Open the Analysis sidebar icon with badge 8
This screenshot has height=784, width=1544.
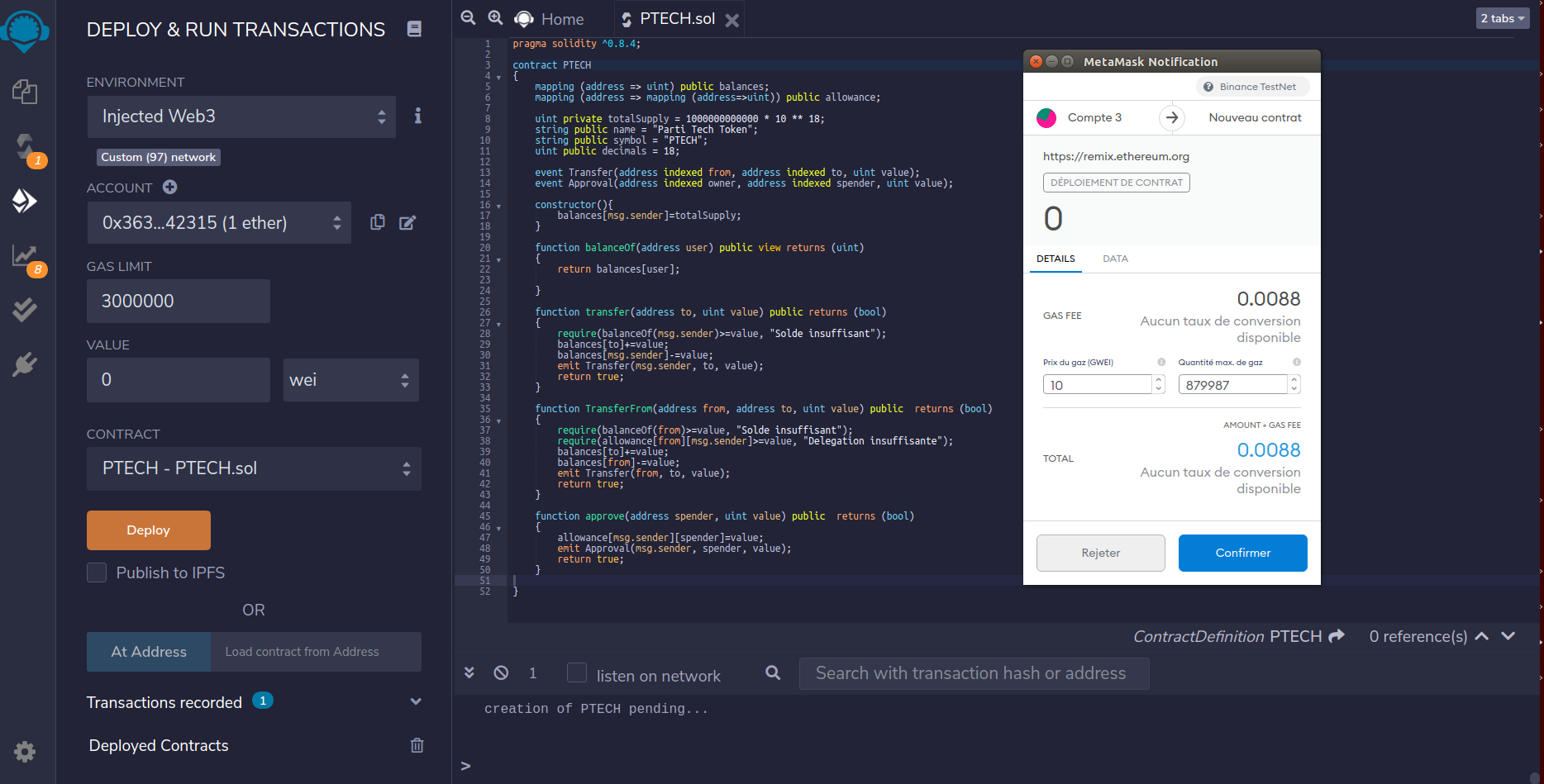(25, 256)
